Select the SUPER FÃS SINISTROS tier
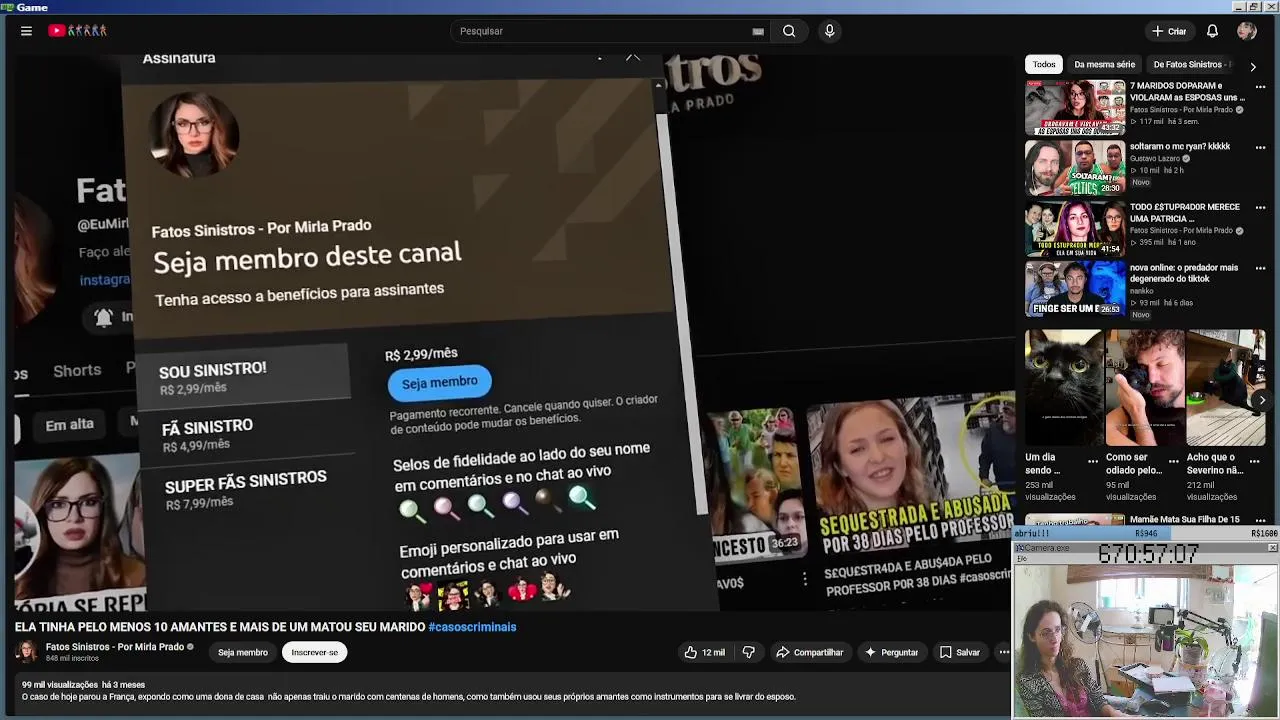This screenshot has height=720, width=1280. 246,489
